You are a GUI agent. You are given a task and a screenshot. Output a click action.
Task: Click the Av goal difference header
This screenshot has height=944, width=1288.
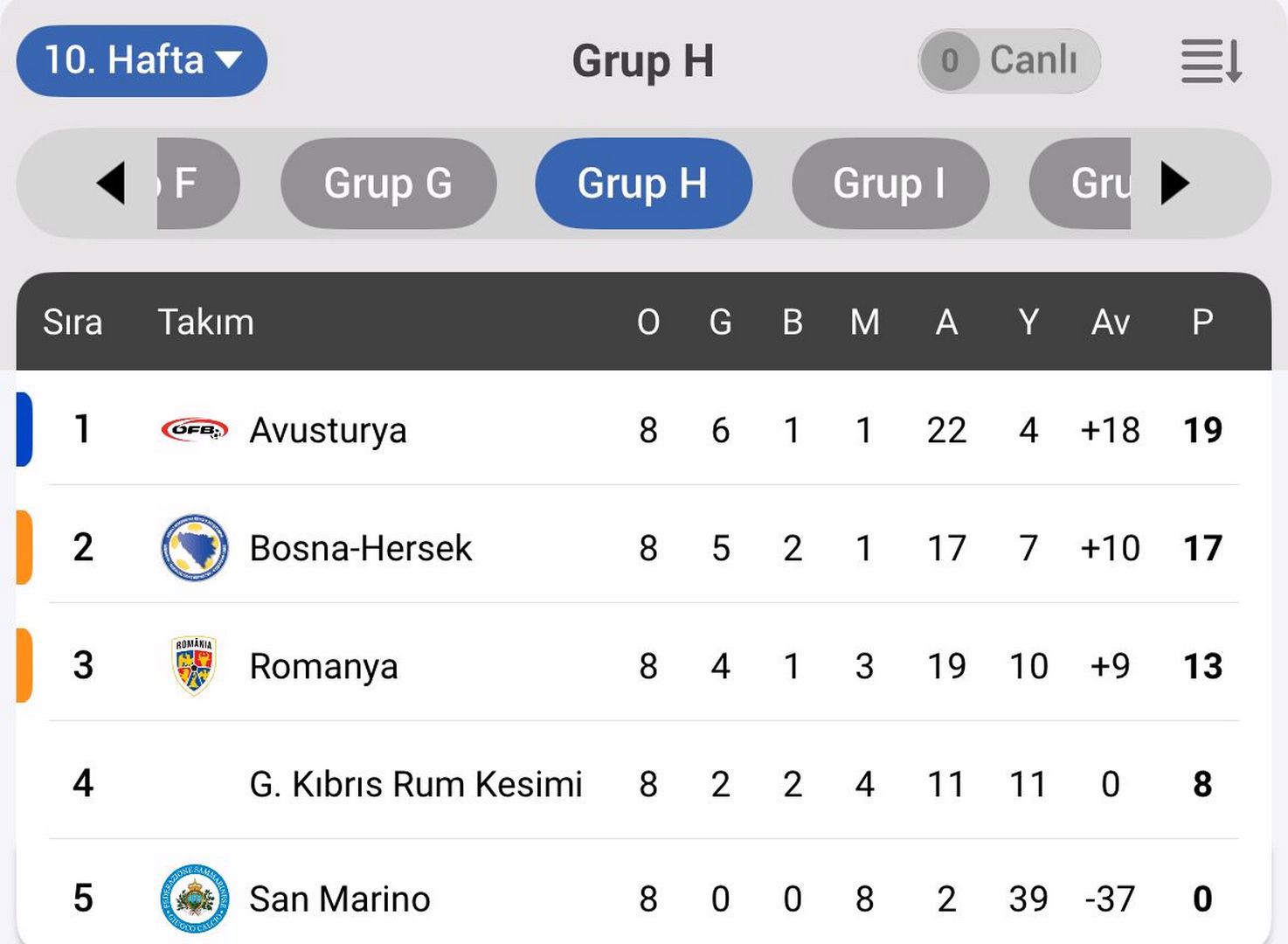coord(1110,323)
